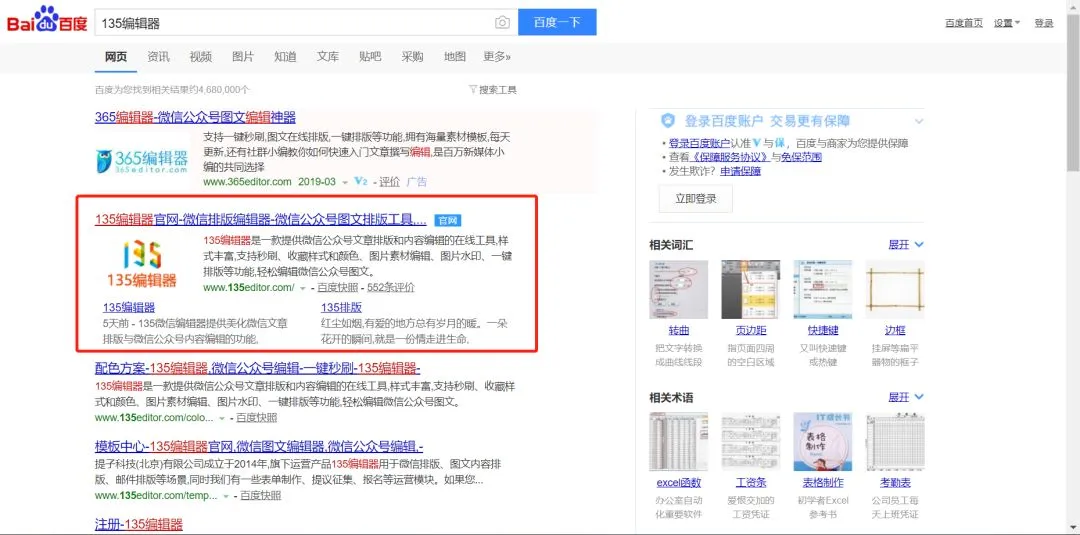Open 百度快照 for the 配色方案 result
This screenshot has height=535, width=1080.
click(256, 417)
